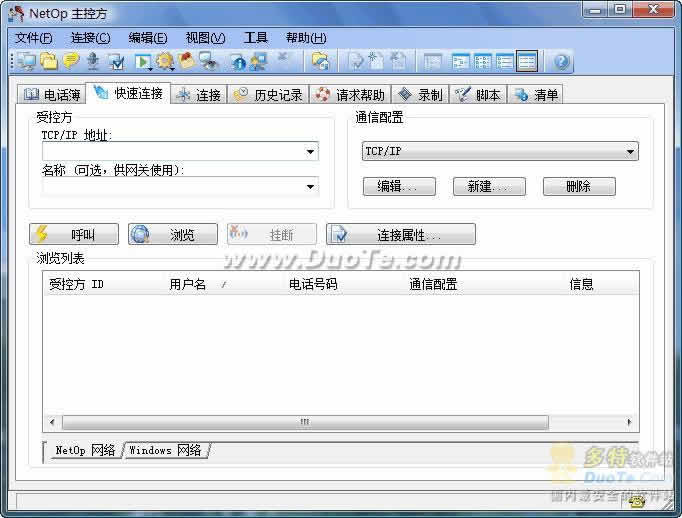Image resolution: width=682 pixels, height=518 pixels.
Task: Switch to the 连接 tab
Action: coord(199,94)
